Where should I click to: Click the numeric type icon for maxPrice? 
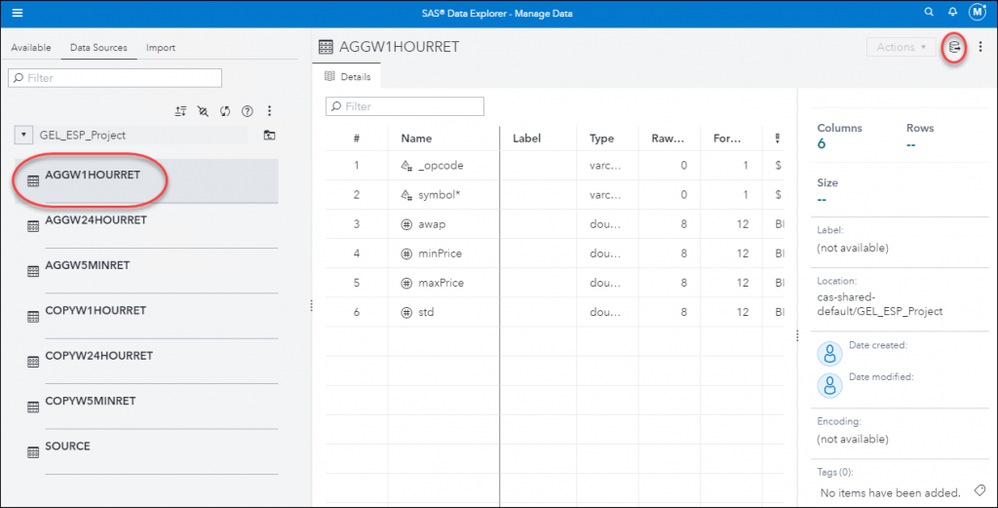[x=406, y=283]
